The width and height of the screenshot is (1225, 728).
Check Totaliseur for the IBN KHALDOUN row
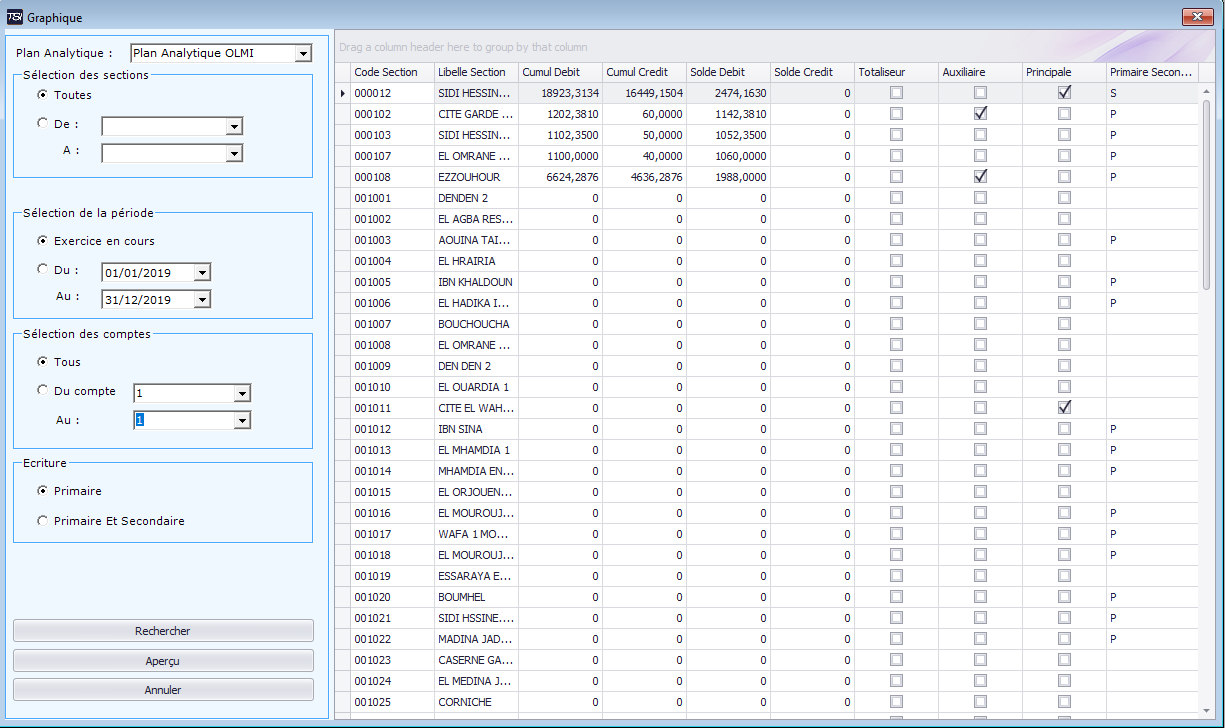(x=896, y=282)
